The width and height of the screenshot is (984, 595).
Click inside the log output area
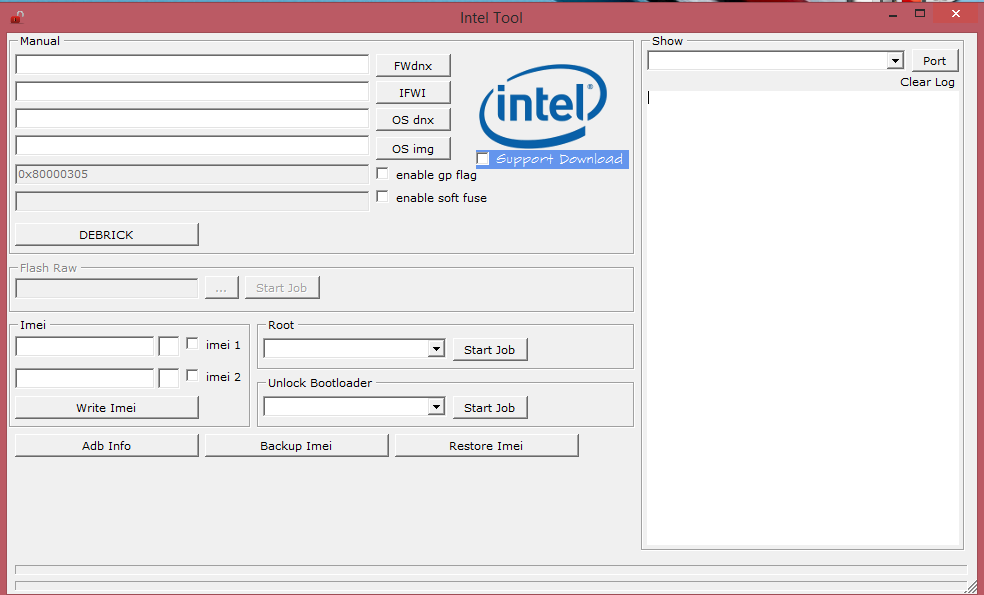[x=803, y=318]
